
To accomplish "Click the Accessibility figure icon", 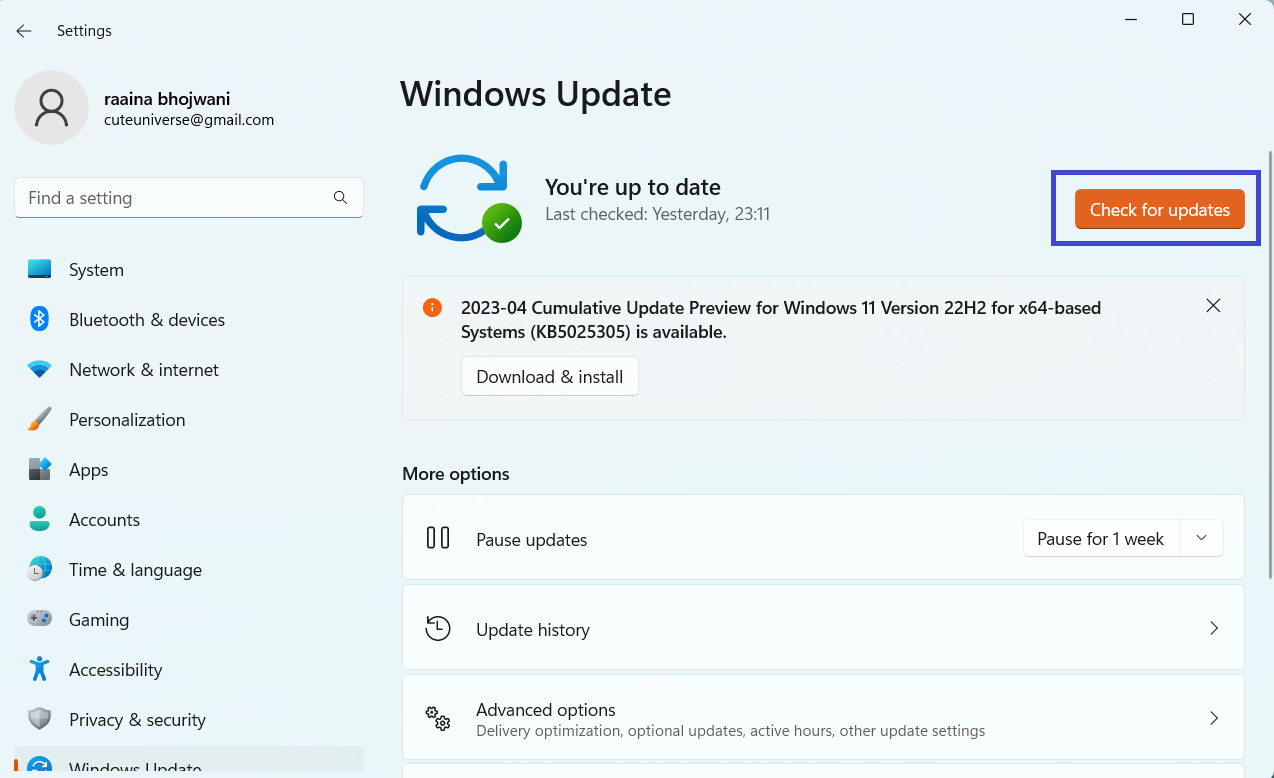I will pyautogui.click(x=39, y=670).
